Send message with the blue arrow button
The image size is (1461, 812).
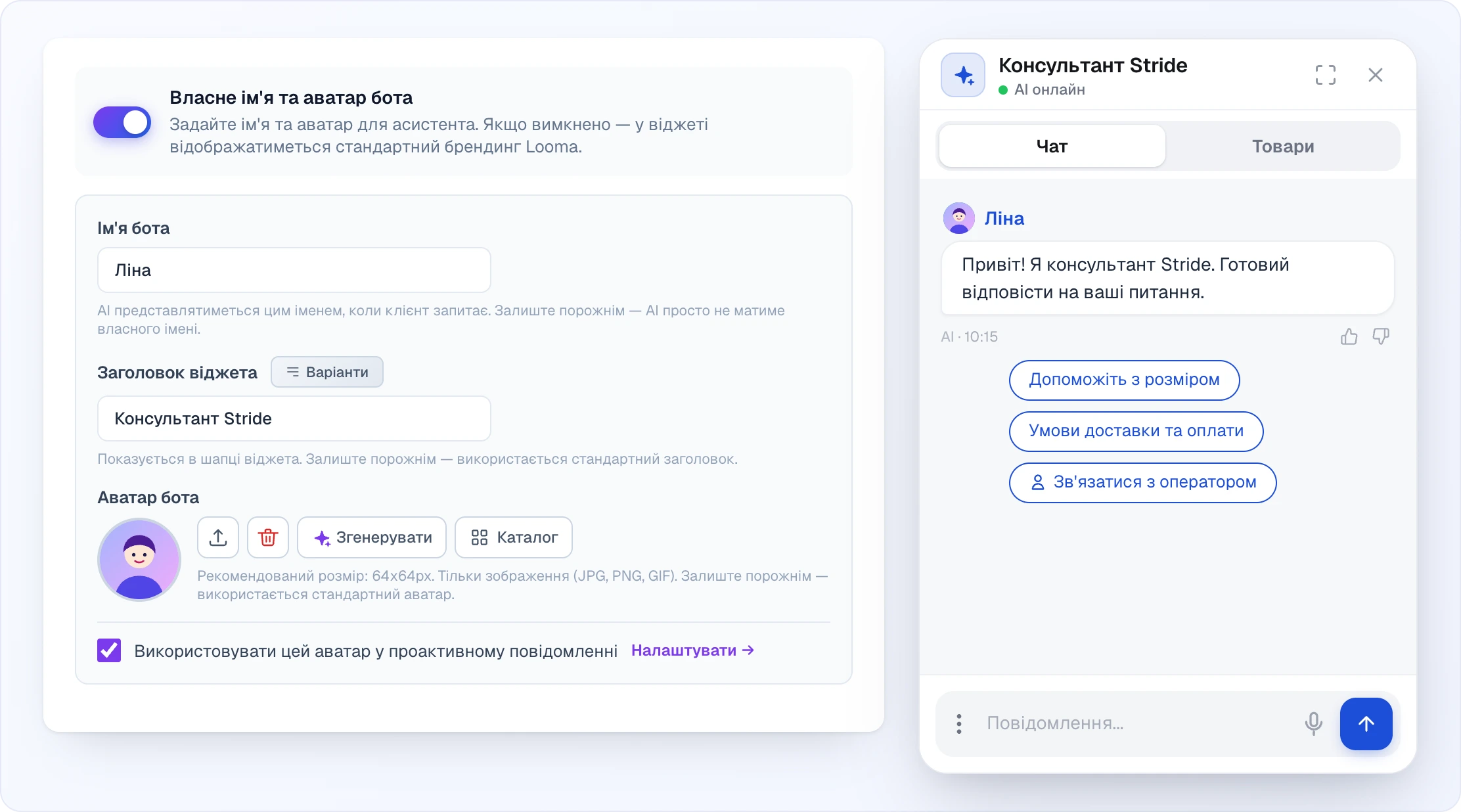tap(1366, 723)
